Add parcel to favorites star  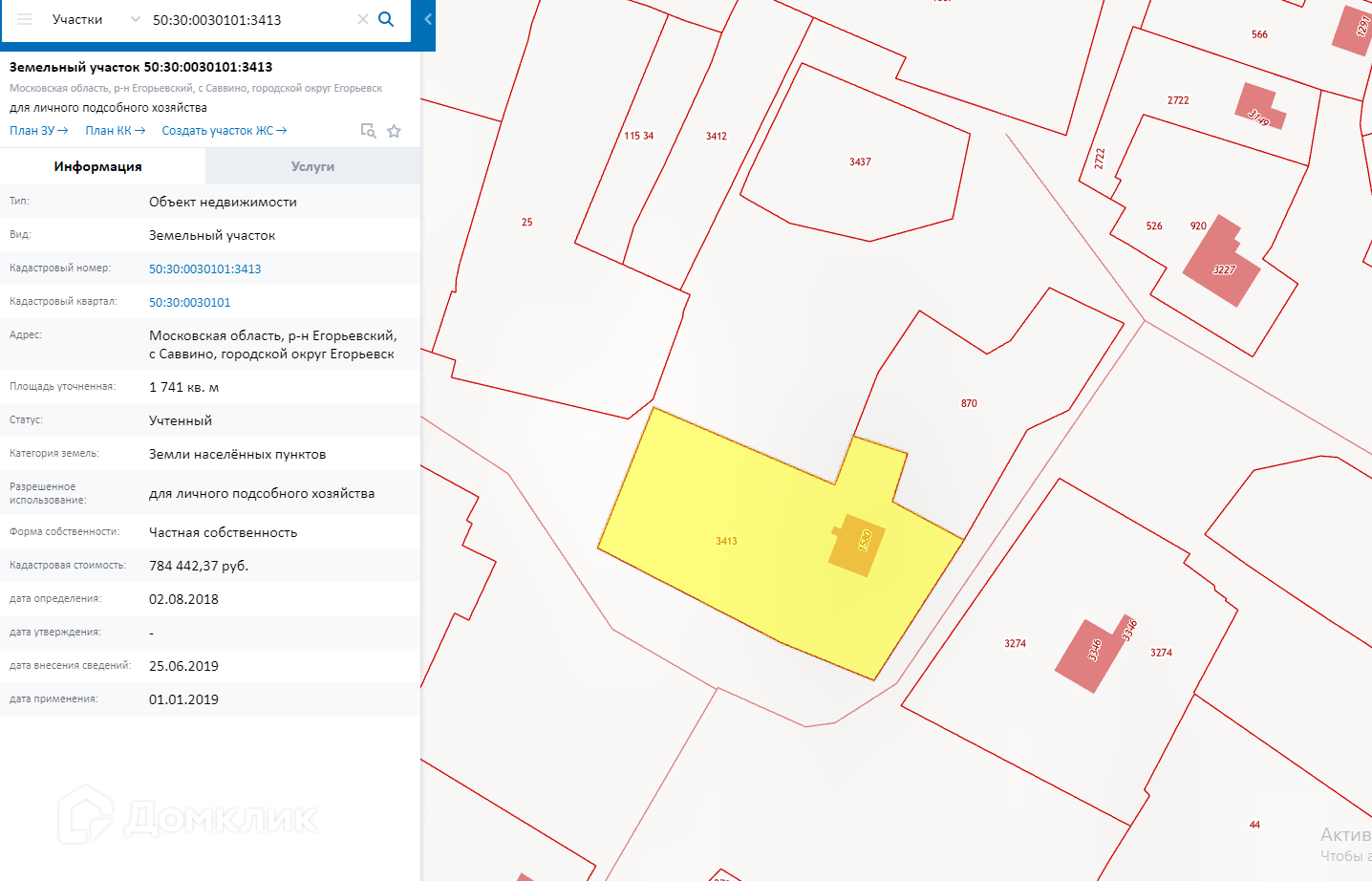coord(394,131)
